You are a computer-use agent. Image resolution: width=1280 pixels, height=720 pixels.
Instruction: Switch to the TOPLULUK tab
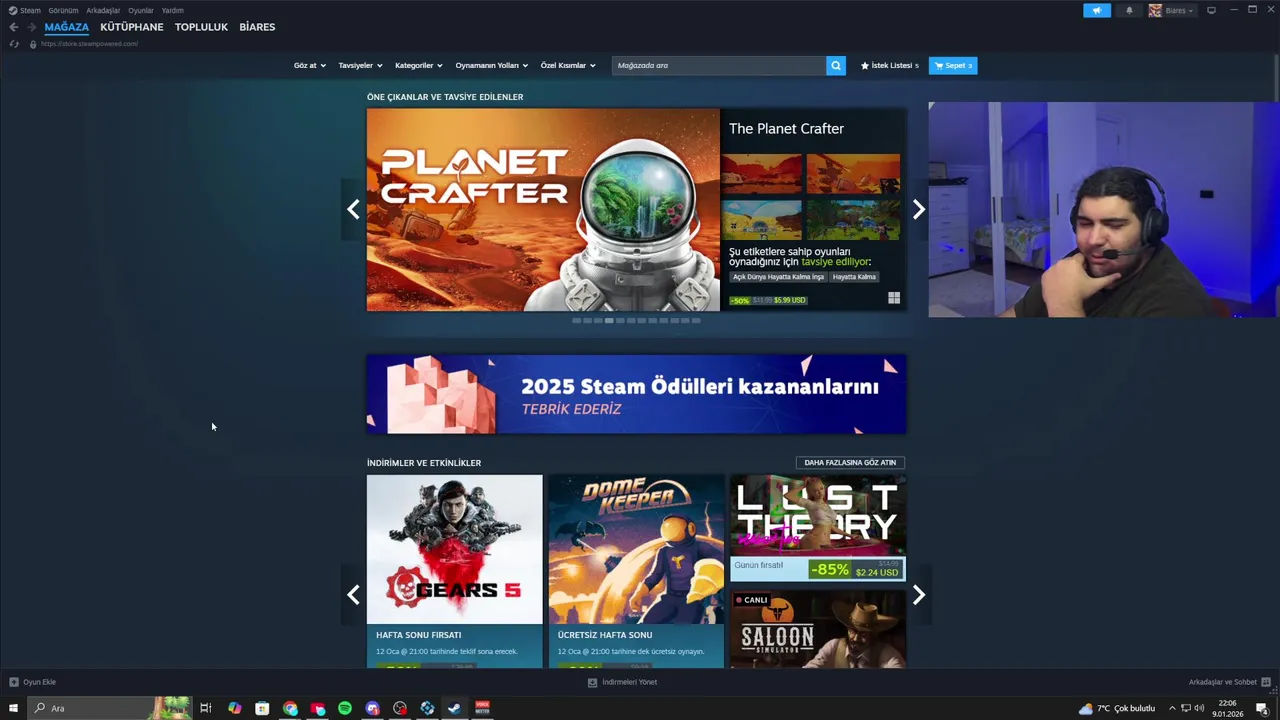click(x=201, y=27)
